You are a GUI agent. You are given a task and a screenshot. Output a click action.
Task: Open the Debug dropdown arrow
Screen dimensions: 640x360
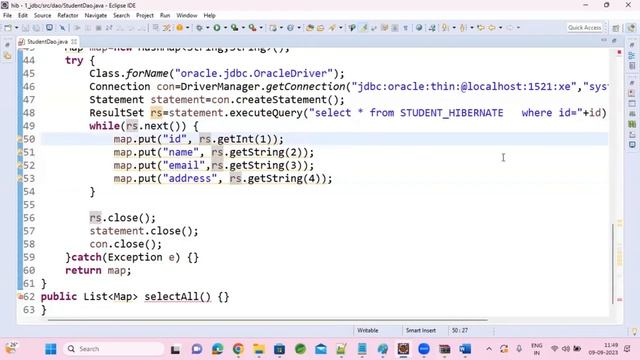pyautogui.click(x=207, y=28)
